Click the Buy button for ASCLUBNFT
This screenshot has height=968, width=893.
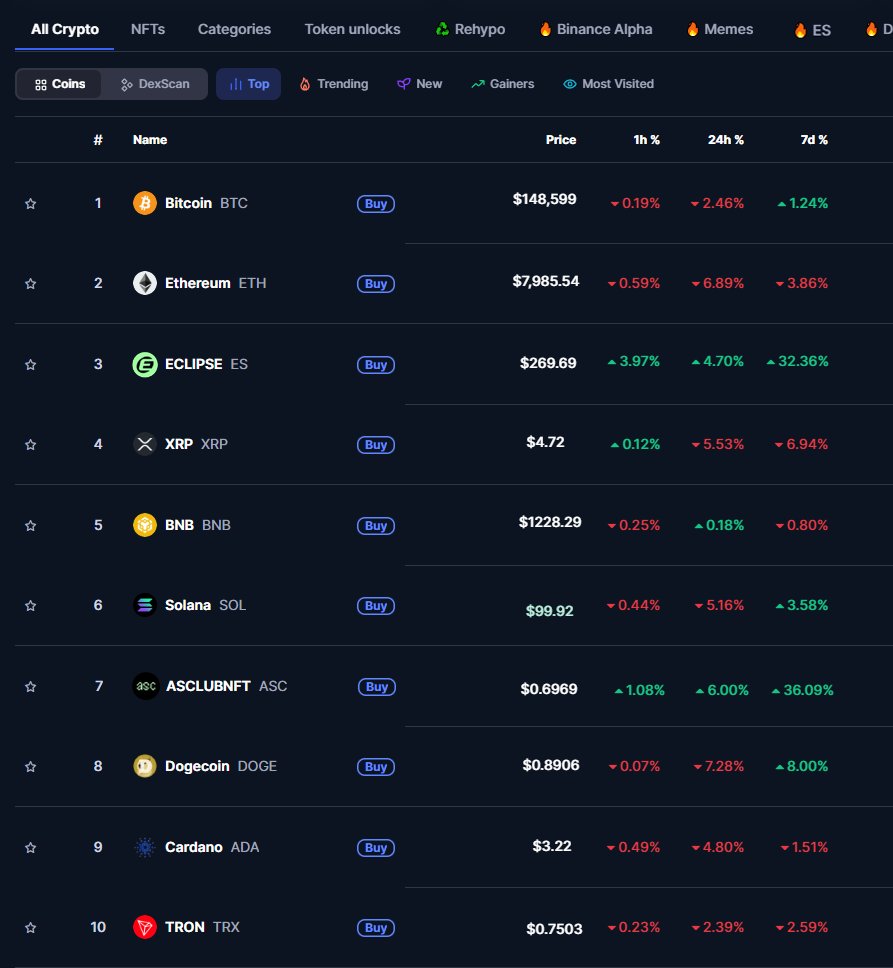[377, 687]
